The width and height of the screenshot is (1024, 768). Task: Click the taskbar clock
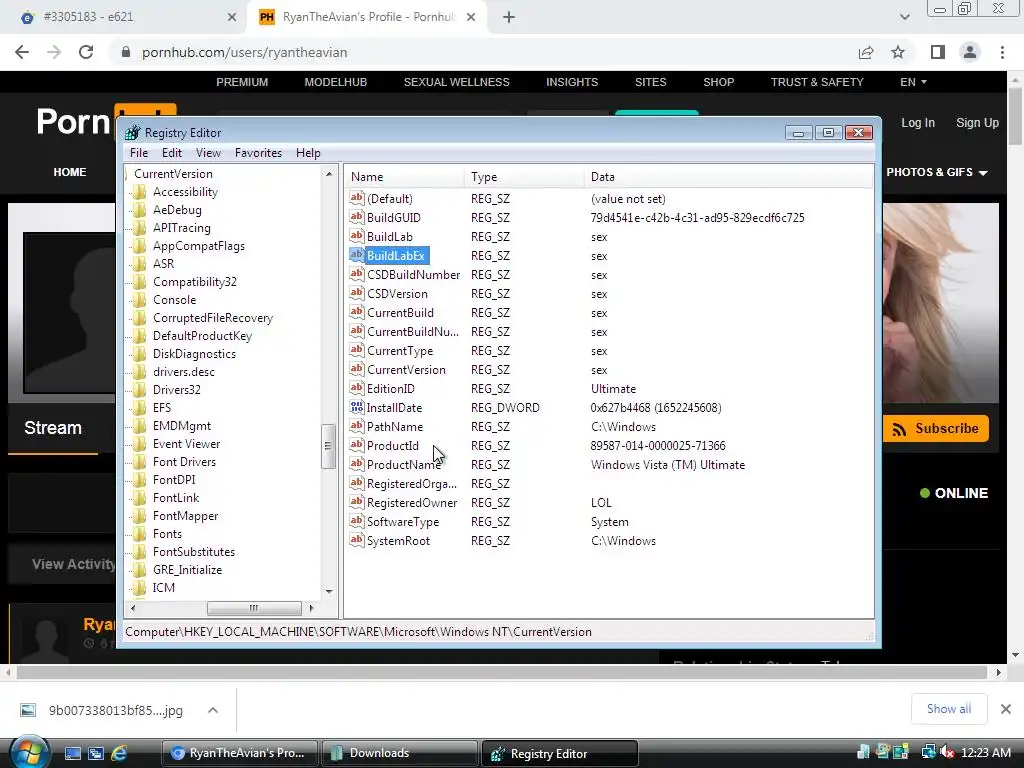[985, 753]
